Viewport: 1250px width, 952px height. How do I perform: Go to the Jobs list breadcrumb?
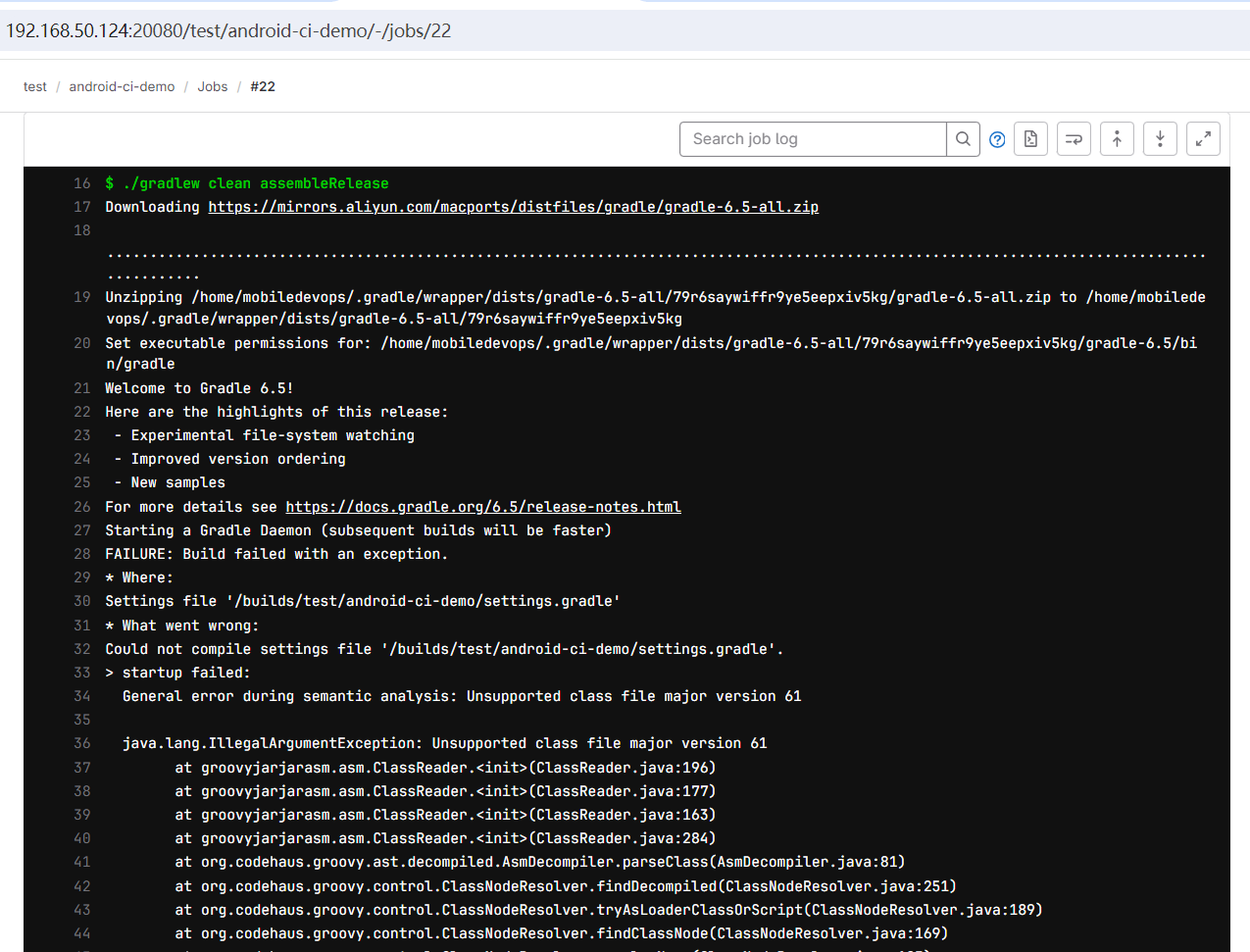pos(212,86)
